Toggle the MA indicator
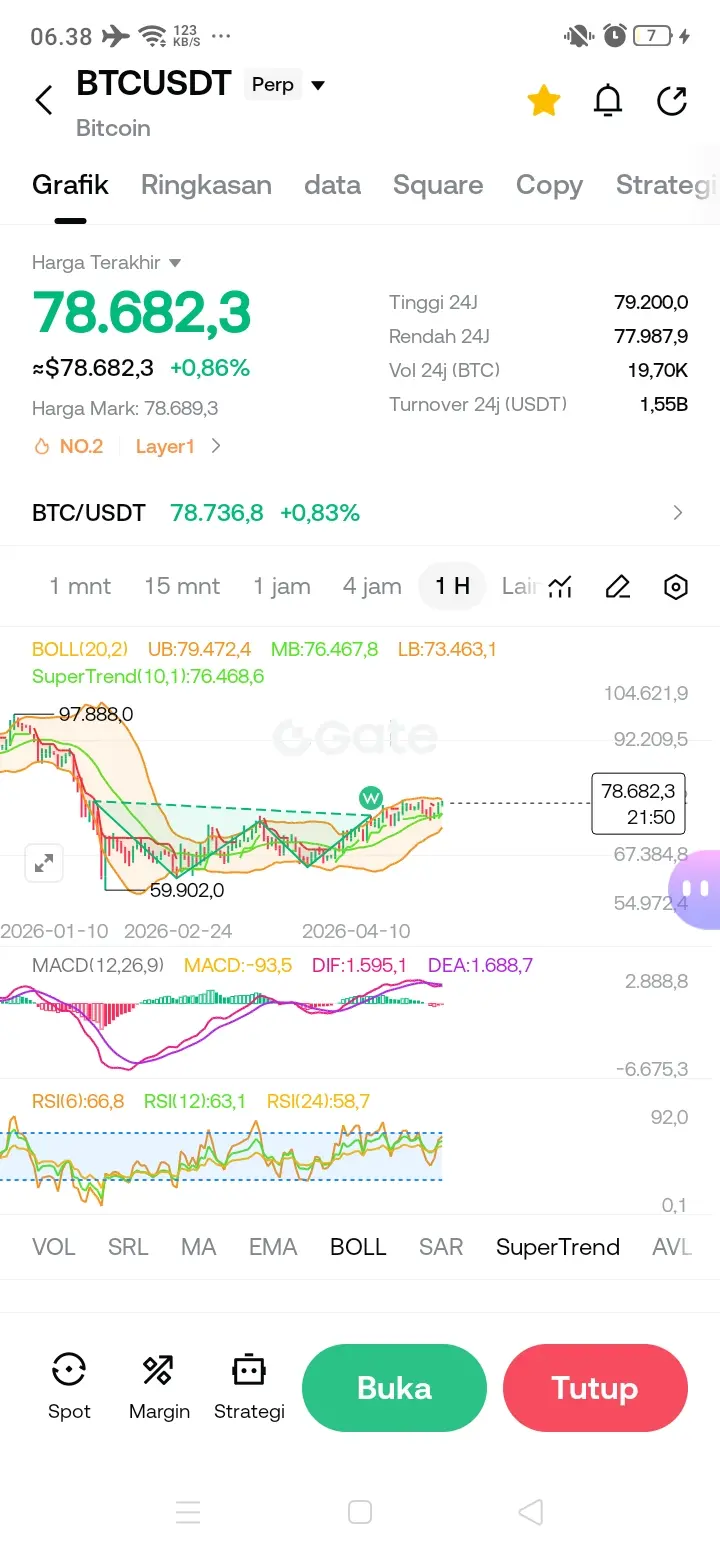Image resolution: width=720 pixels, height=1560 pixels. [x=199, y=1247]
